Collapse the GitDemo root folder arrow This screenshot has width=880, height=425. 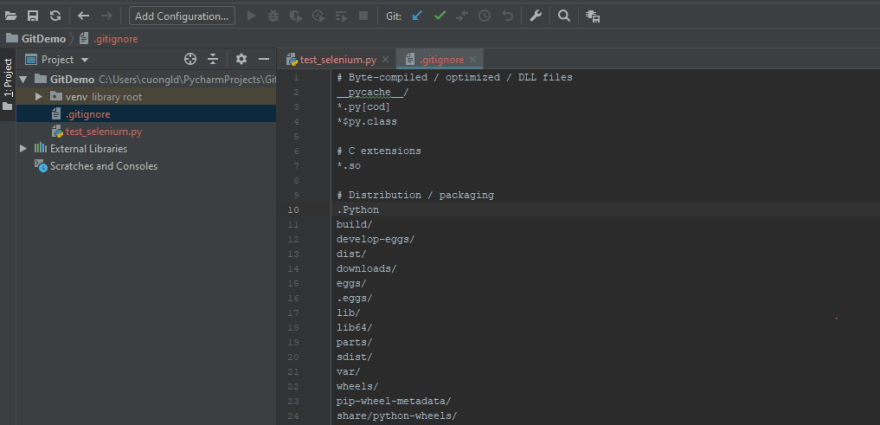point(23,80)
